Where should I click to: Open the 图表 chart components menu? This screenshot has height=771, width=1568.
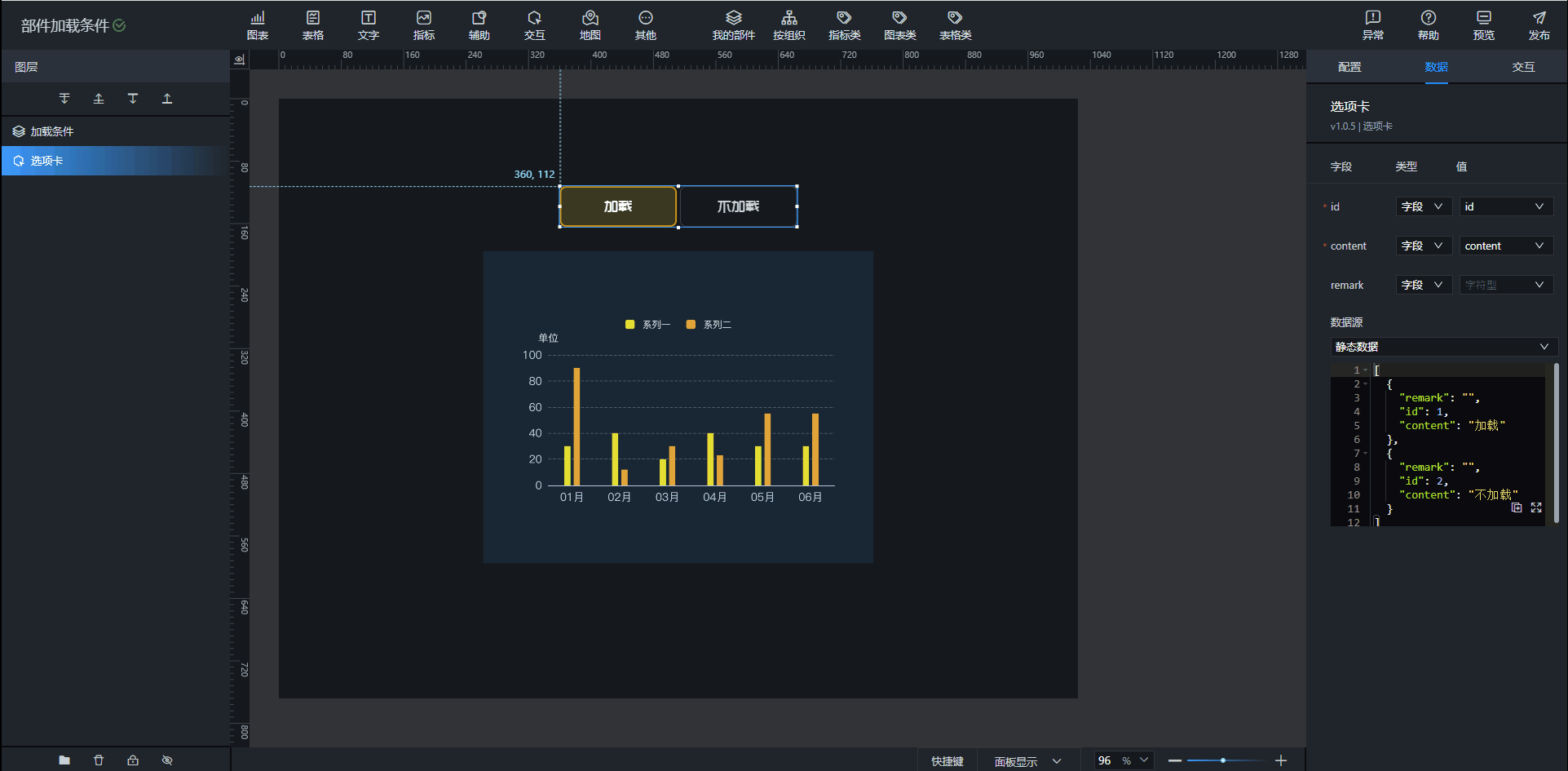[257, 25]
